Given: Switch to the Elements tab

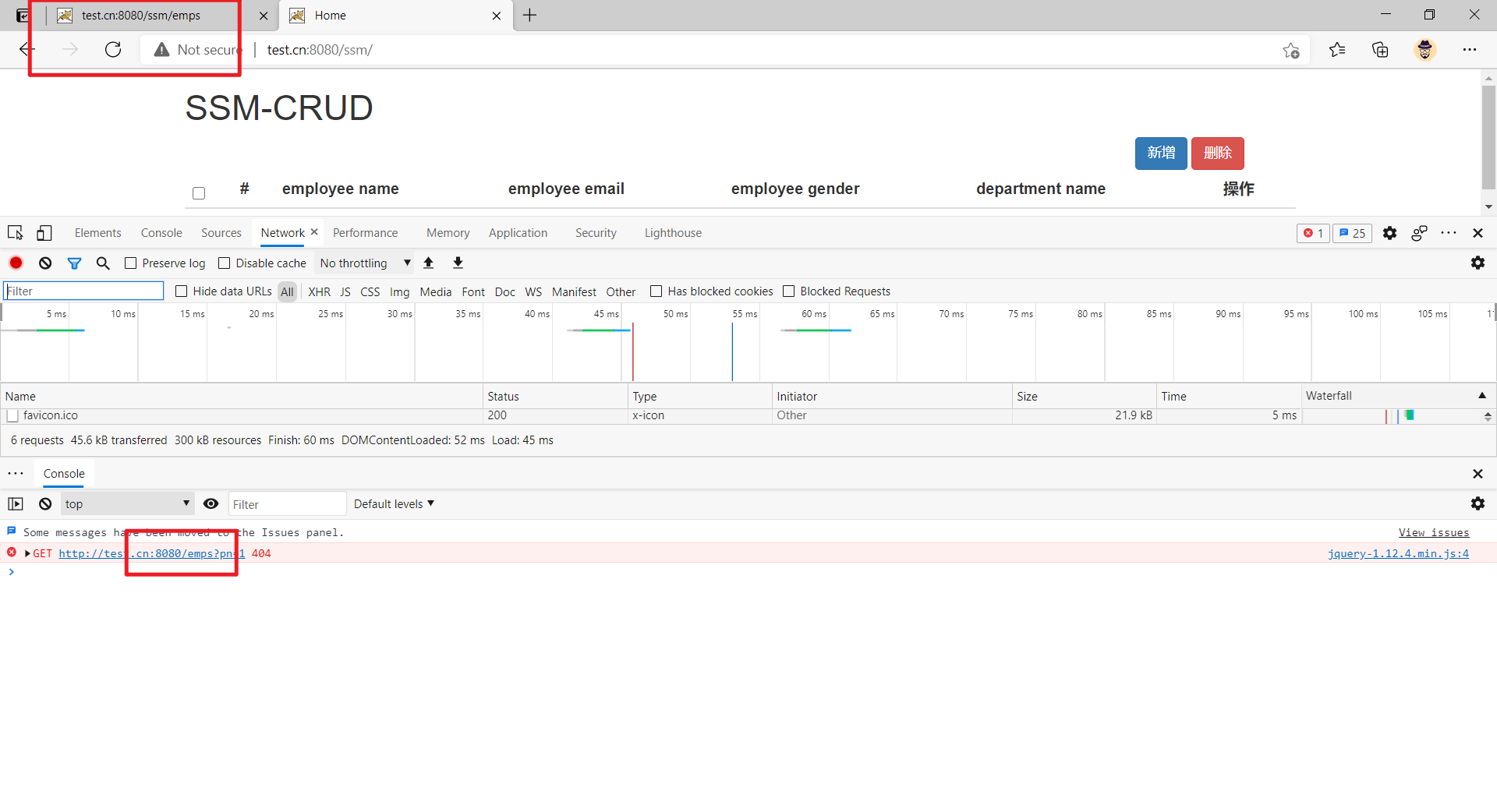Looking at the screenshot, I should (97, 233).
